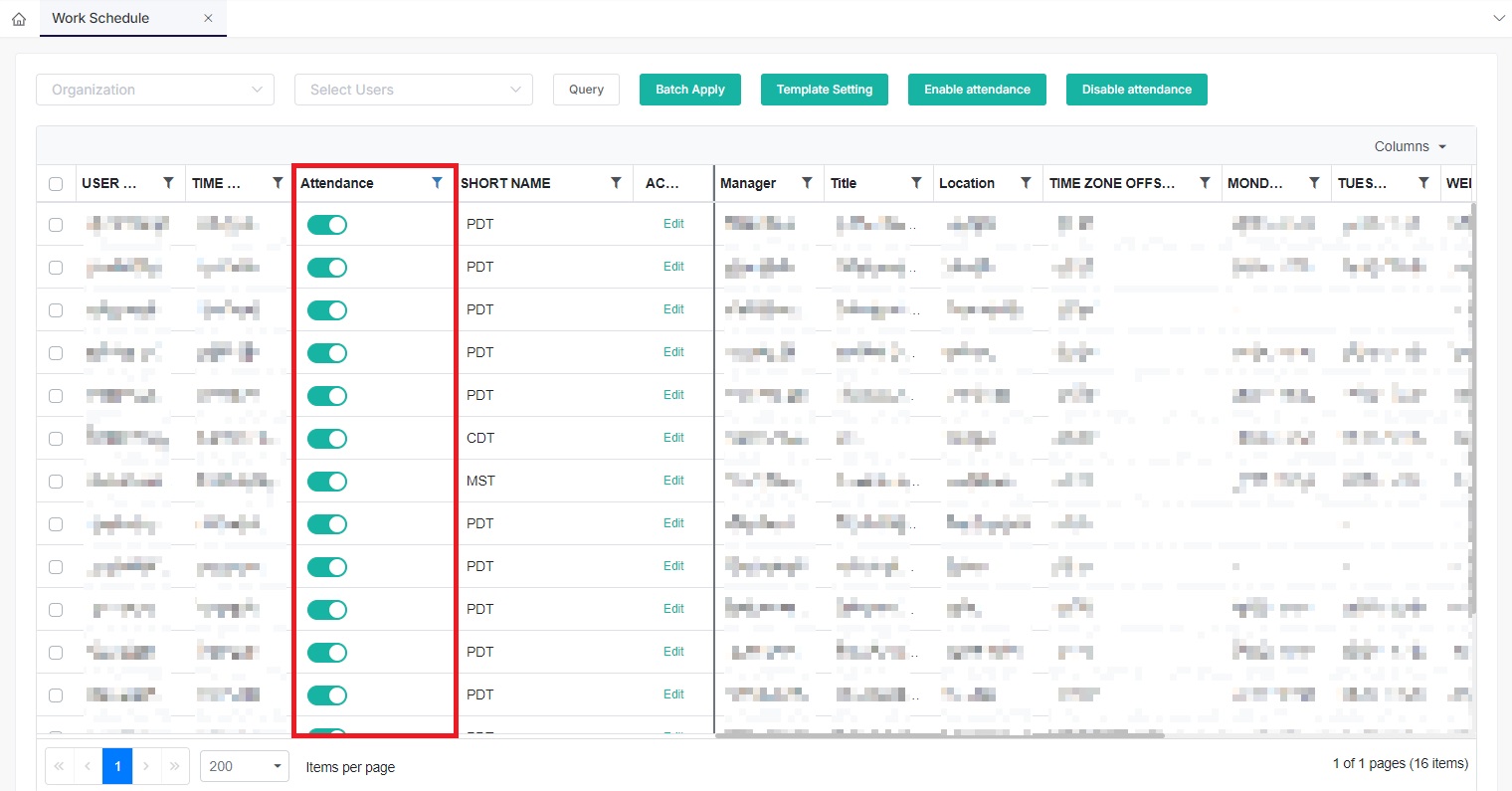Image resolution: width=1512 pixels, height=791 pixels.
Task: Tick the checkbox in the MST row
Action: (56, 482)
